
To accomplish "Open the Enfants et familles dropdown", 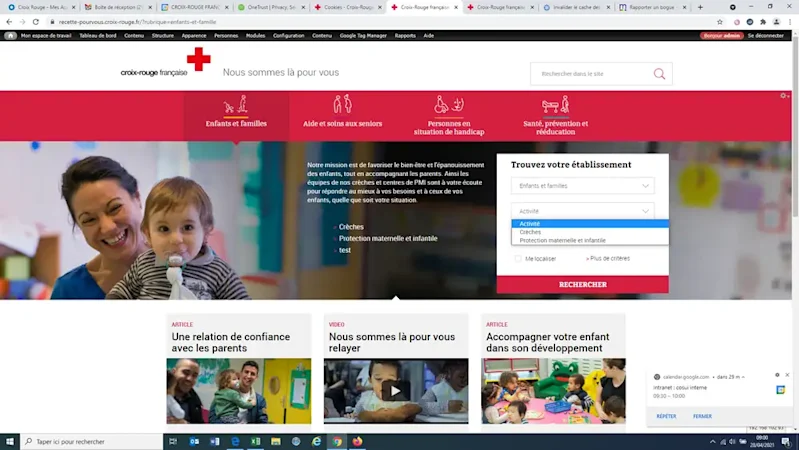I will click(582, 186).
